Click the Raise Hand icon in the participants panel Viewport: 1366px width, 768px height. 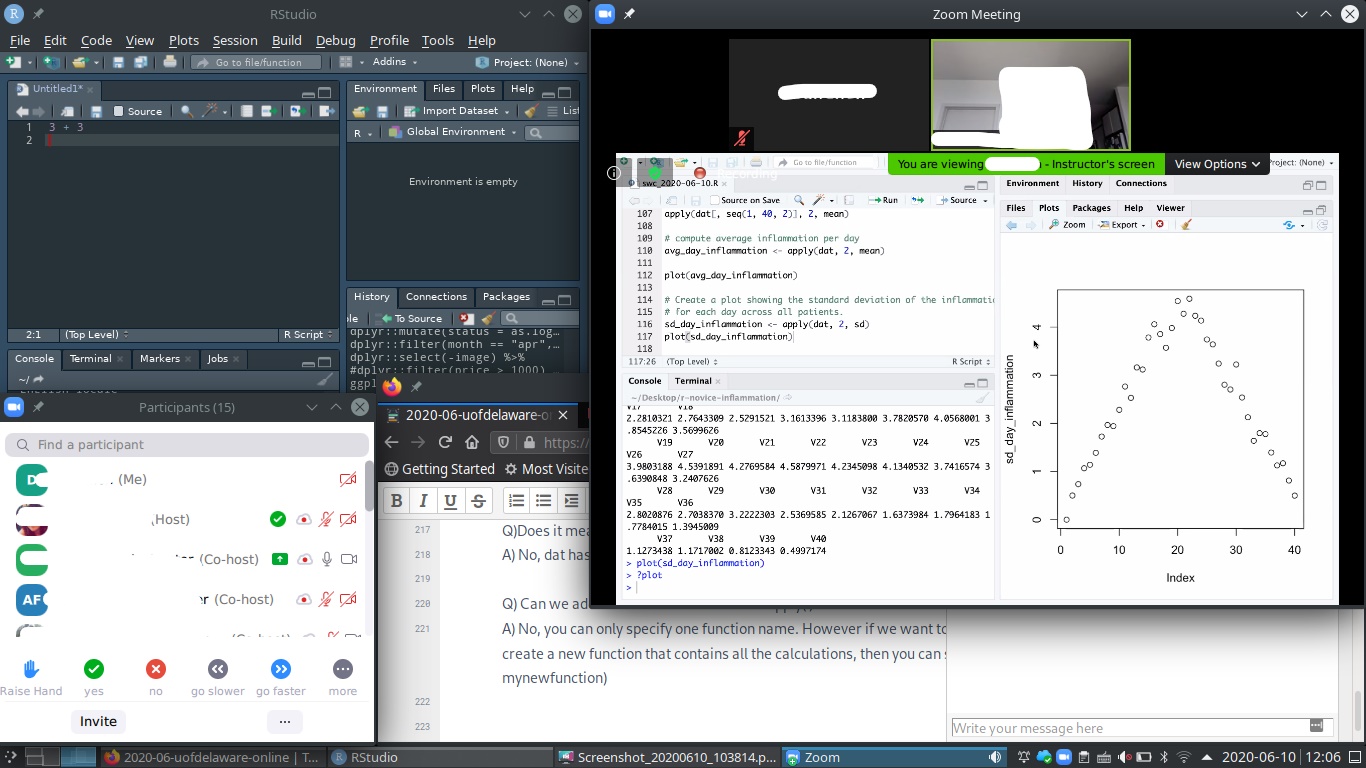point(31,670)
